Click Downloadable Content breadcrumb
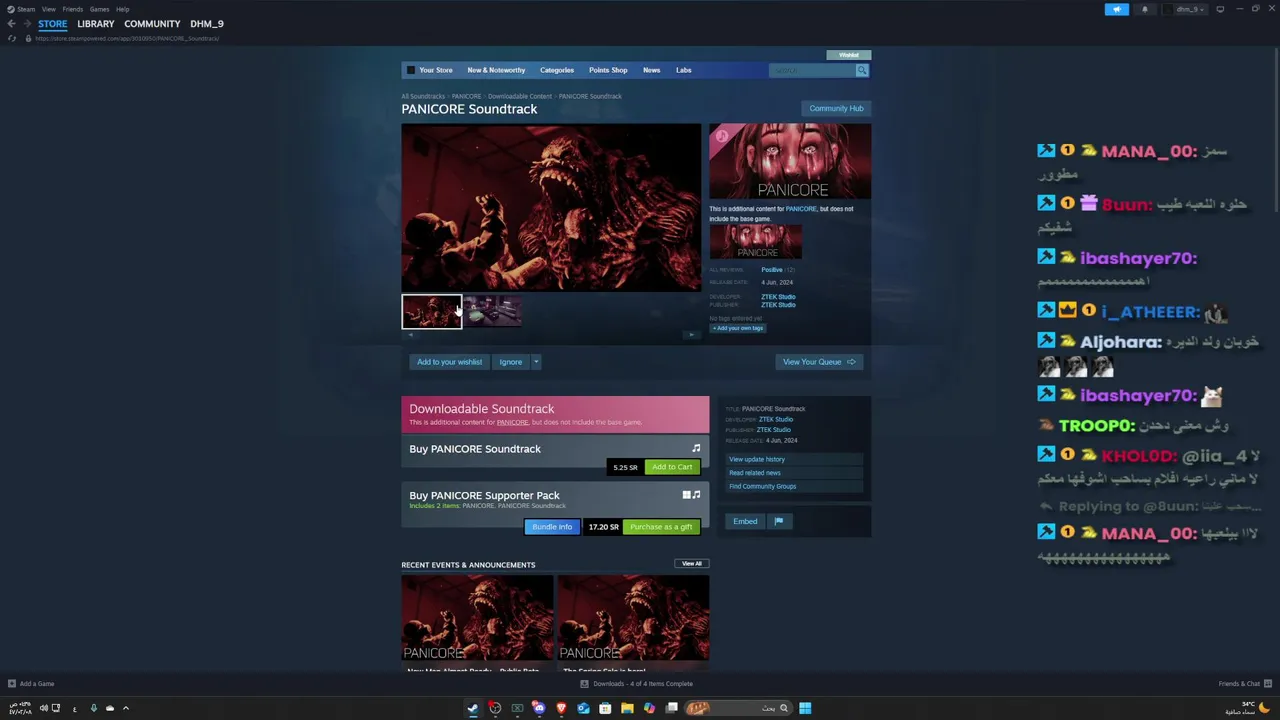This screenshot has width=1280, height=720. point(519,96)
